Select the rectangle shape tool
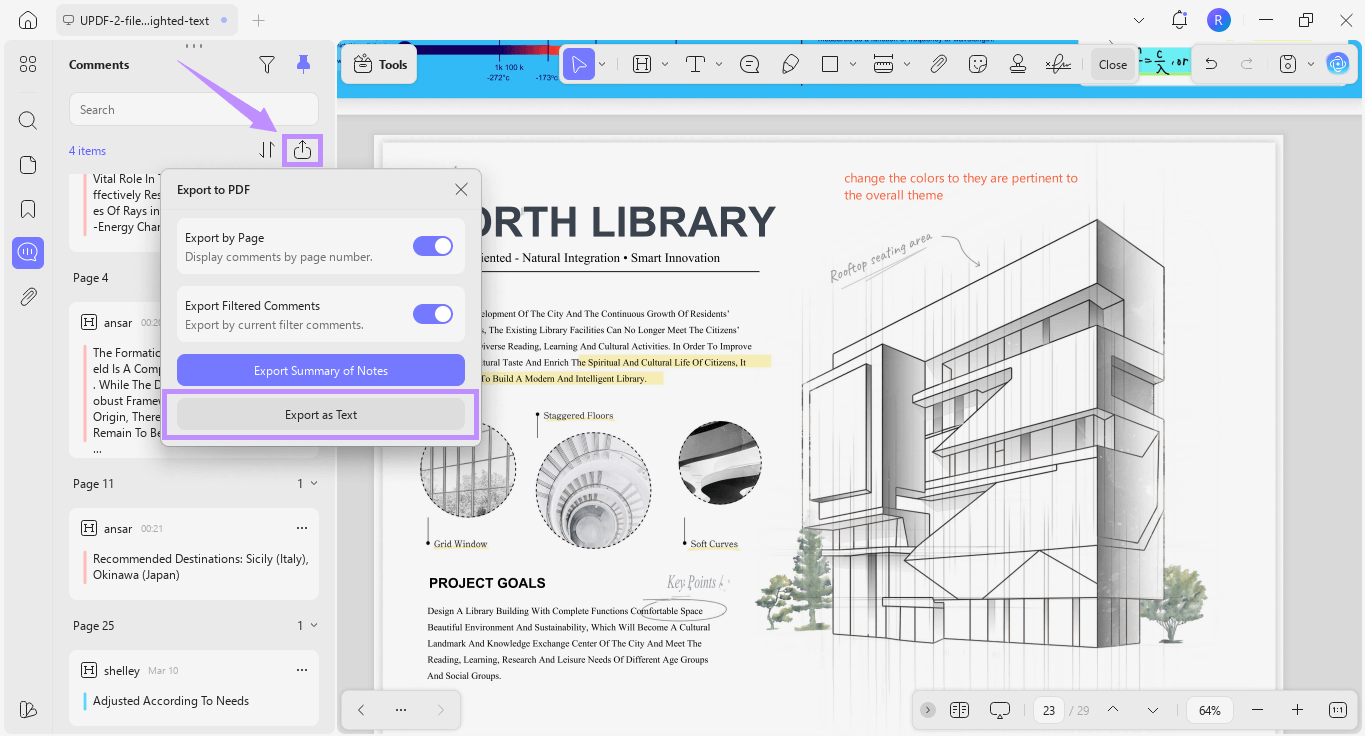This screenshot has width=1365, height=736. 829,64
